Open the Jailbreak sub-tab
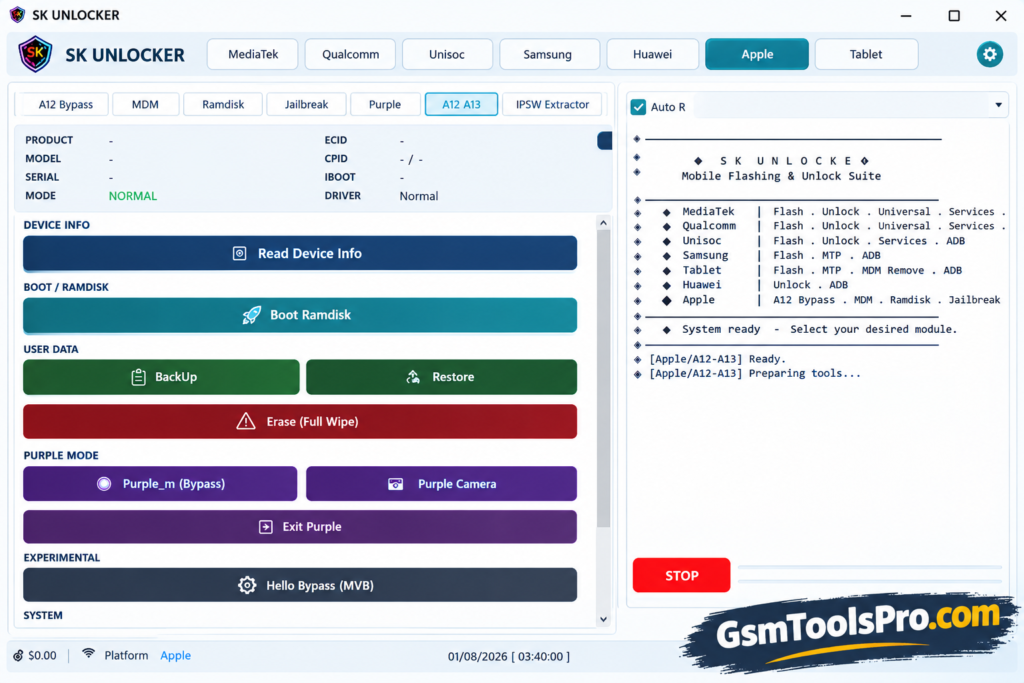This screenshot has height=683, width=1024. click(x=306, y=104)
